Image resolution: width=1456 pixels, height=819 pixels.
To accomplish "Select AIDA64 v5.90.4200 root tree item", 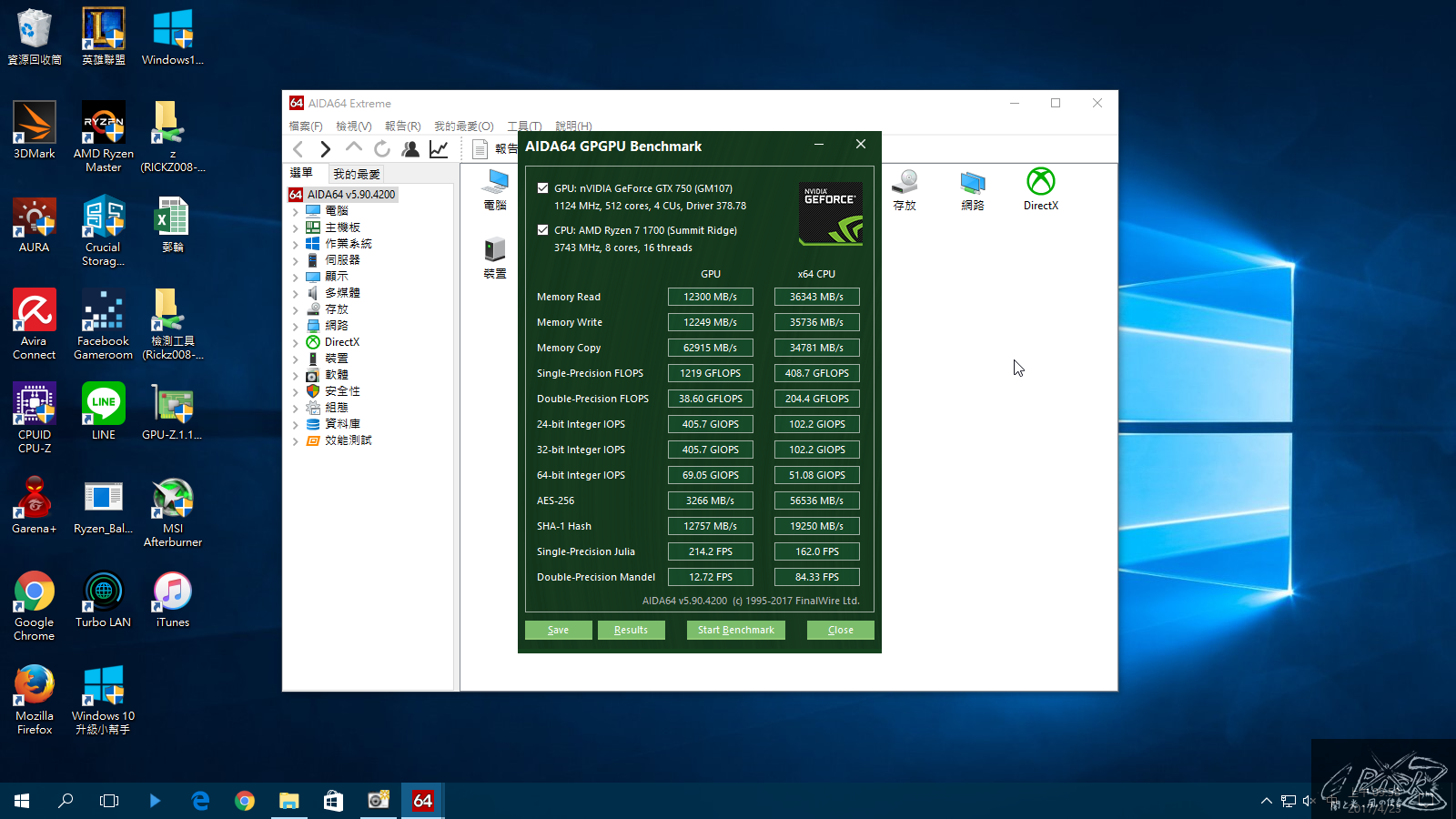I will pos(350,194).
